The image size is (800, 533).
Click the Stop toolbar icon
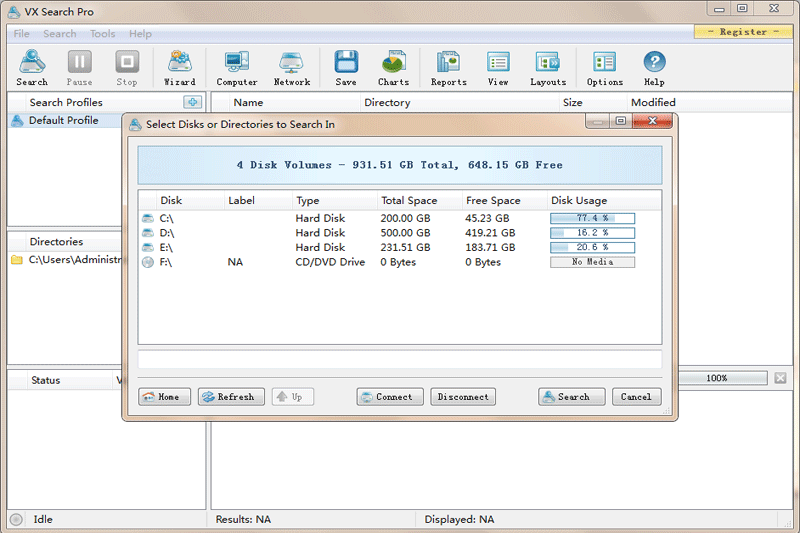pyautogui.click(x=127, y=68)
